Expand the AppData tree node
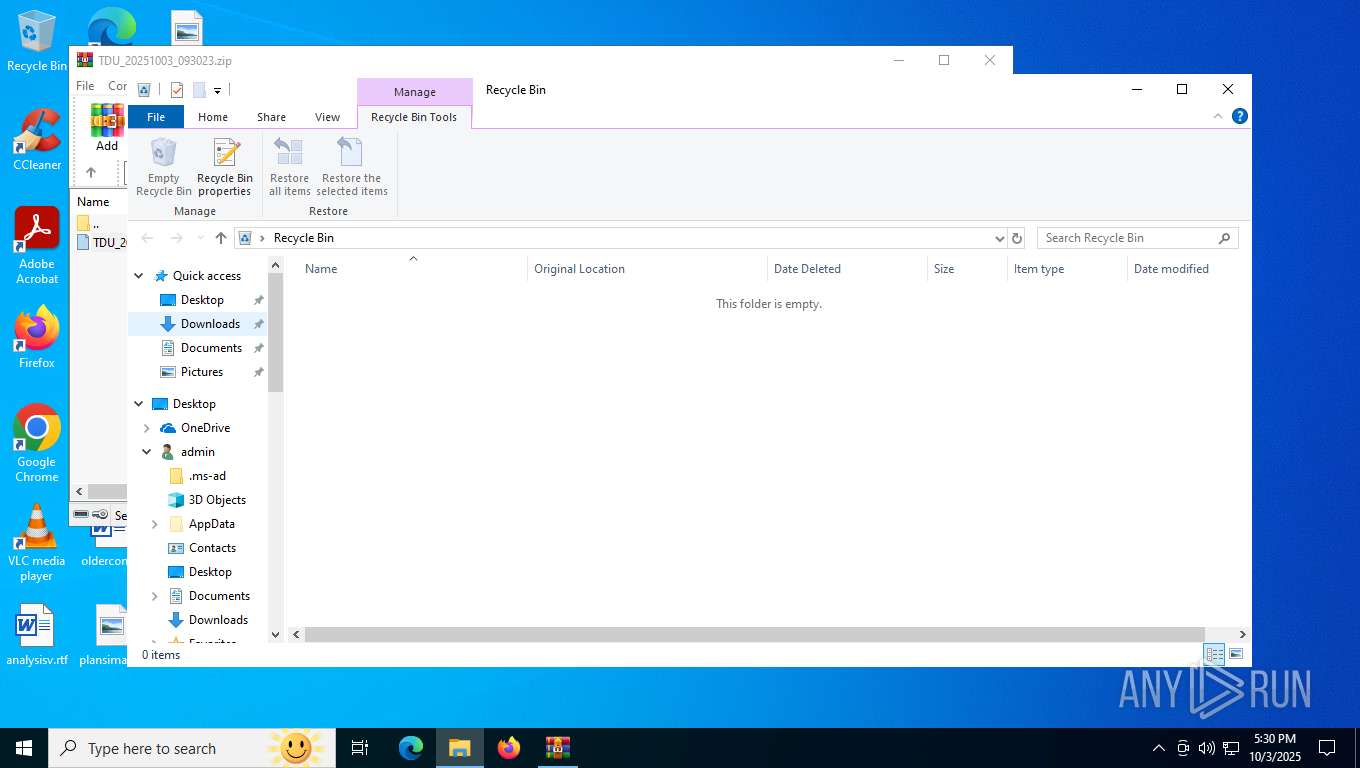1360x768 pixels. tap(155, 524)
